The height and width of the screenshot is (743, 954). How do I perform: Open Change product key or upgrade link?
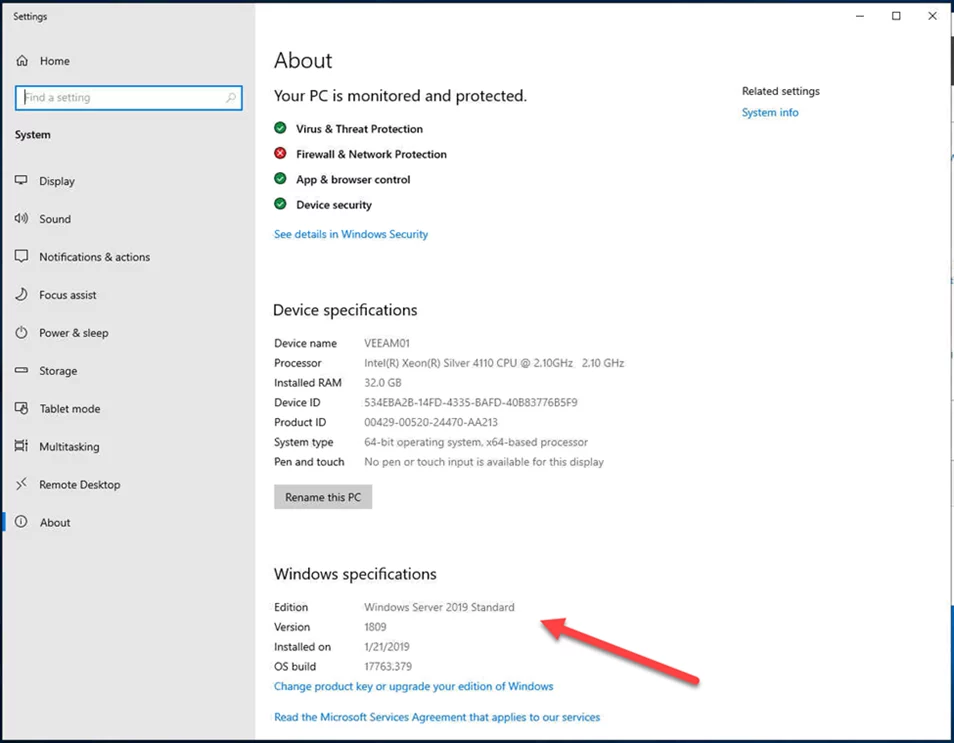413,686
